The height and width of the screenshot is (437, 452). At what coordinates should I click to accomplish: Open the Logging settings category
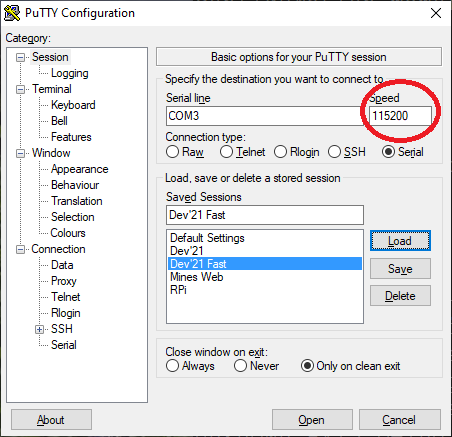[70, 73]
